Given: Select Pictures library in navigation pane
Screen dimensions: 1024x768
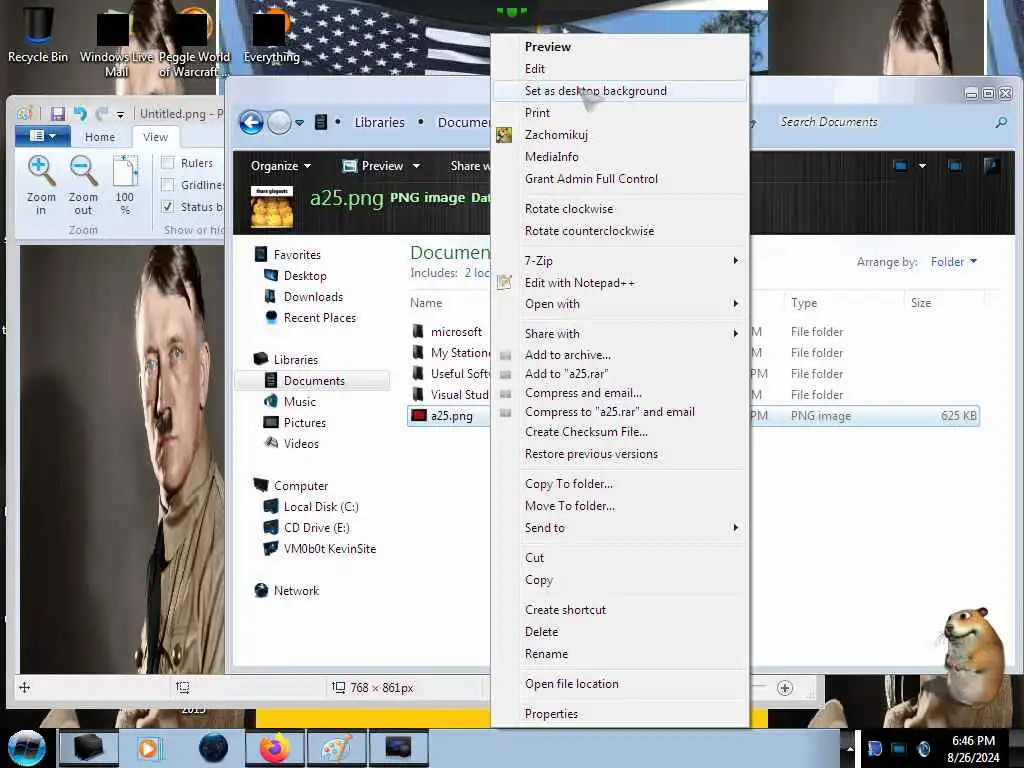Looking at the screenshot, I should pos(304,422).
